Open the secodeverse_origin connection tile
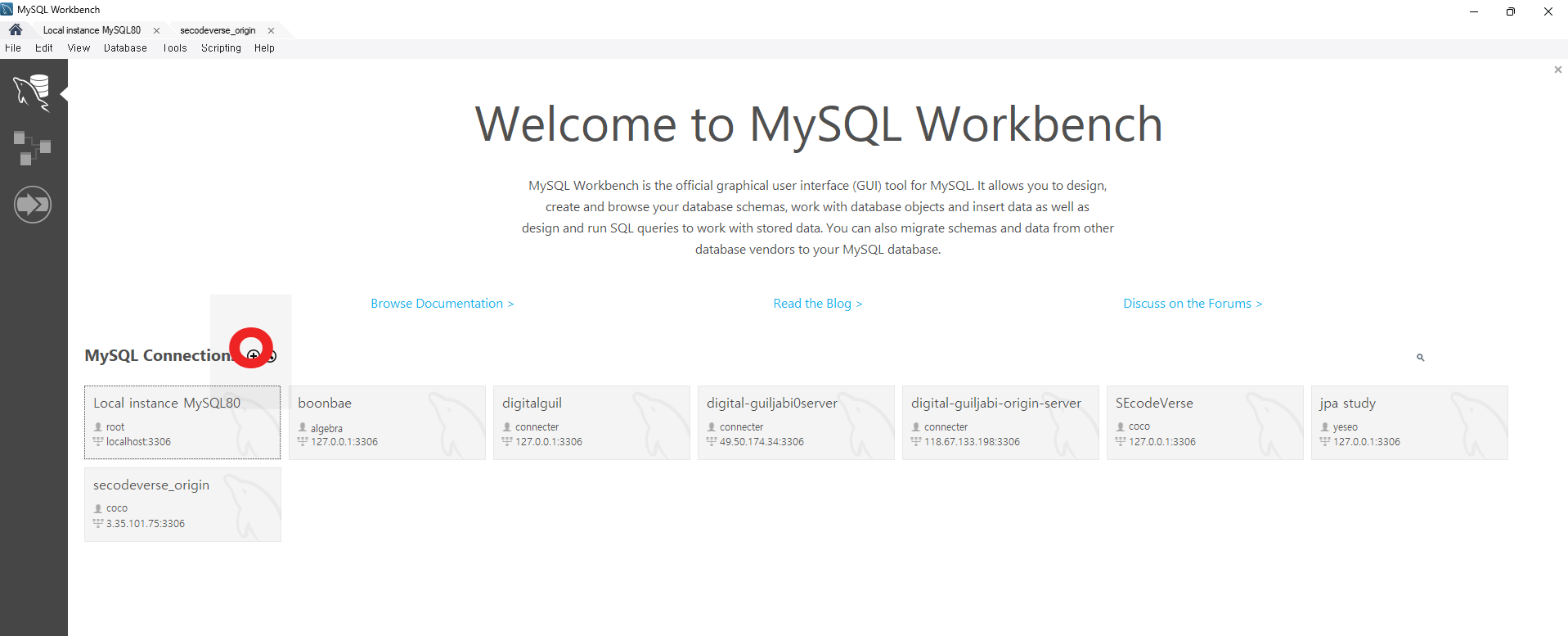The height and width of the screenshot is (636, 1568). 182,504
